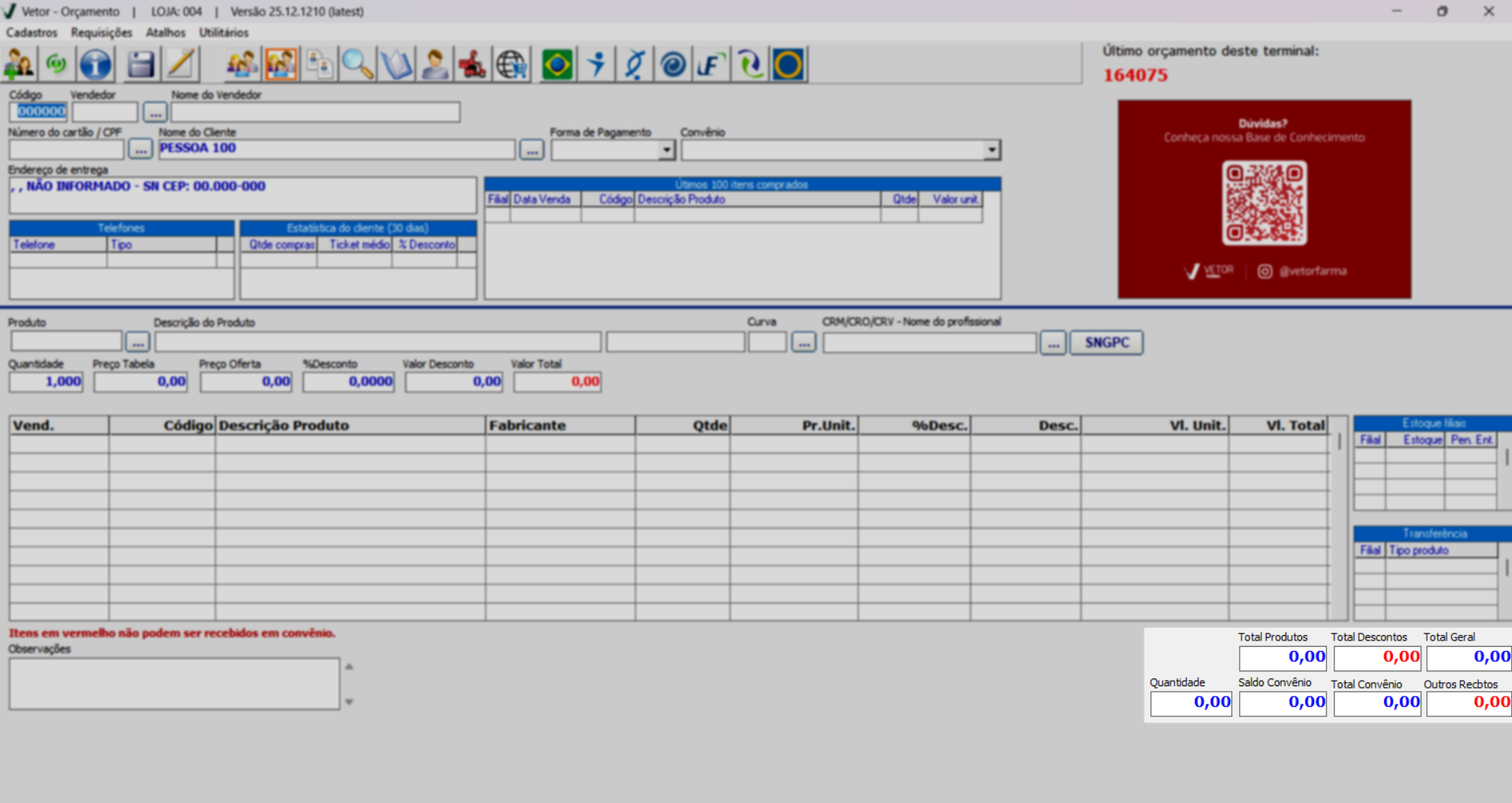Click the orange-highlighted people icon
The height and width of the screenshot is (803, 1512).
(x=281, y=64)
